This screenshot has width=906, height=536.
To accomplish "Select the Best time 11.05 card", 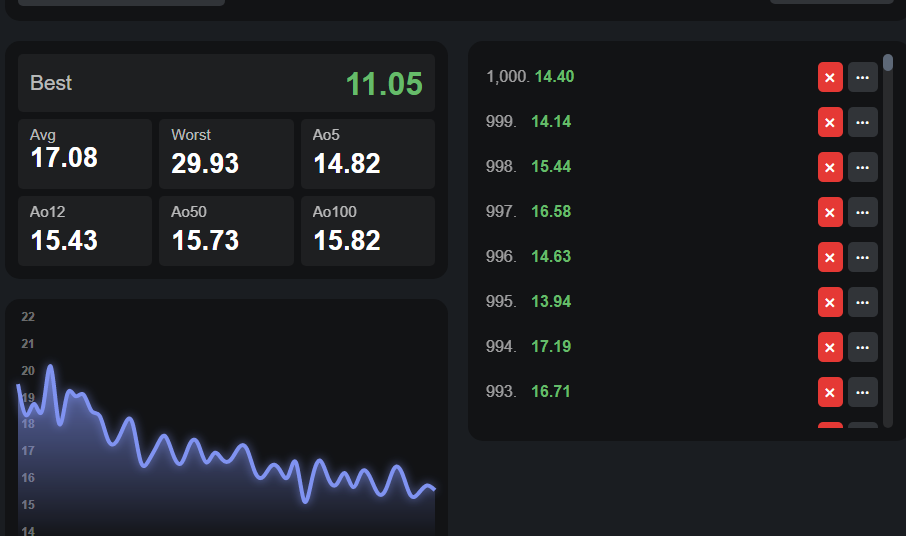I will tap(226, 83).
